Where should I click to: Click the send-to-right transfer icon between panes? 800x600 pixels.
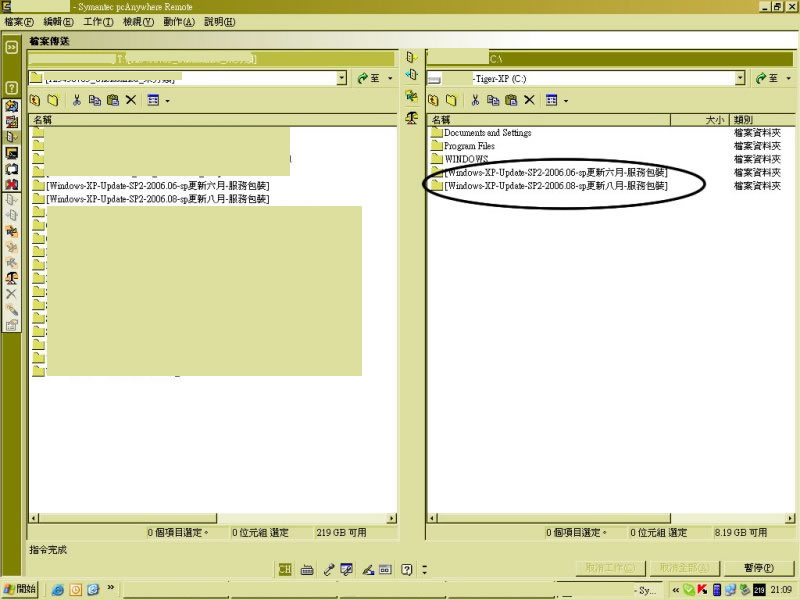click(412, 57)
